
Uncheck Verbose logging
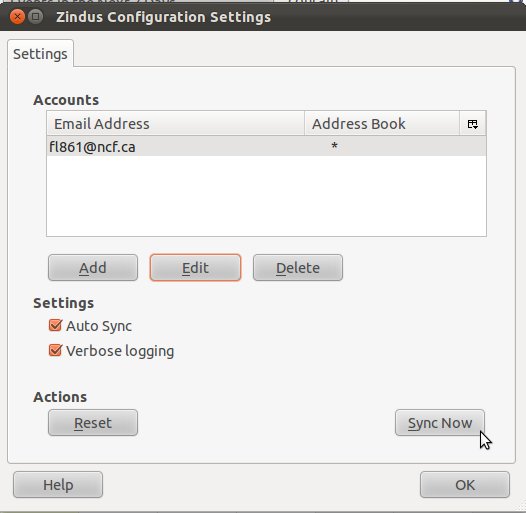click(55, 351)
